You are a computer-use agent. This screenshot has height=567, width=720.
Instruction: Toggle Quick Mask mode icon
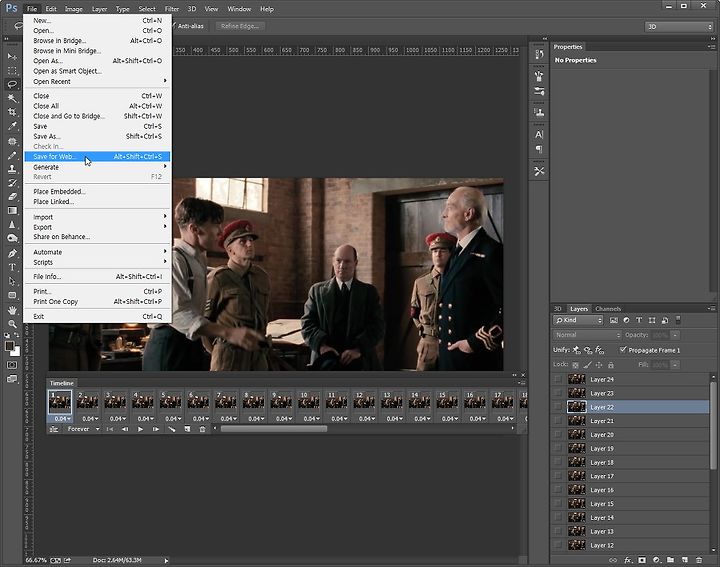12,365
